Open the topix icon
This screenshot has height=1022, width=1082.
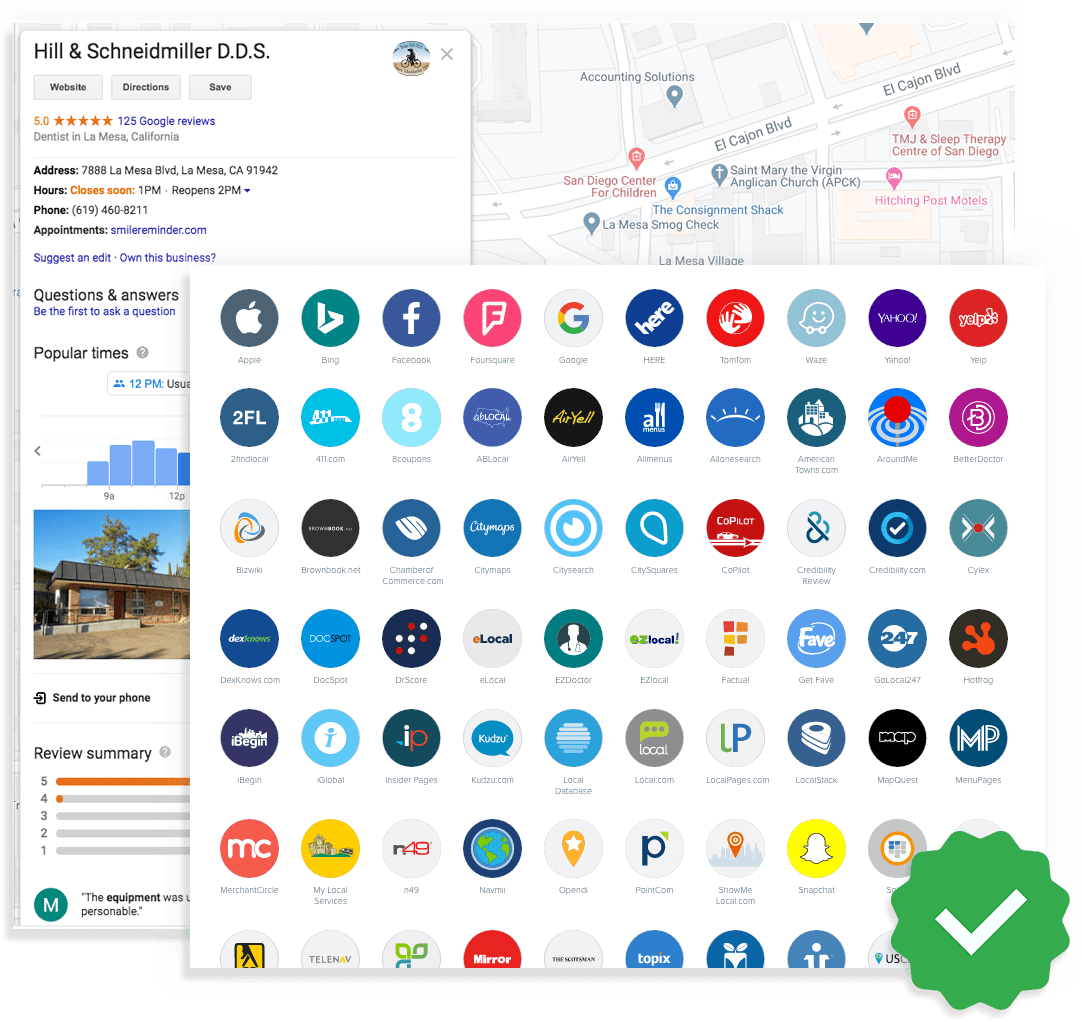pyautogui.click(x=654, y=950)
